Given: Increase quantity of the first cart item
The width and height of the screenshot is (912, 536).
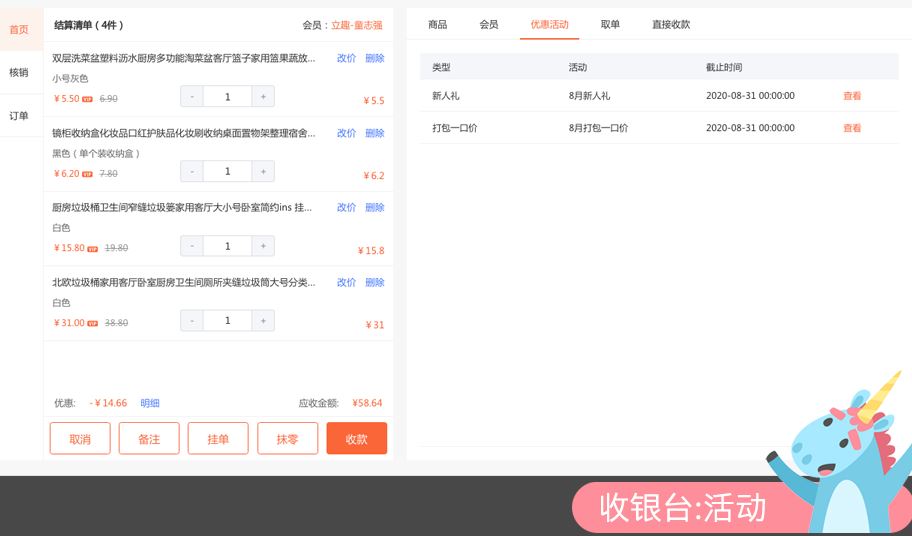Looking at the screenshot, I should tap(263, 97).
